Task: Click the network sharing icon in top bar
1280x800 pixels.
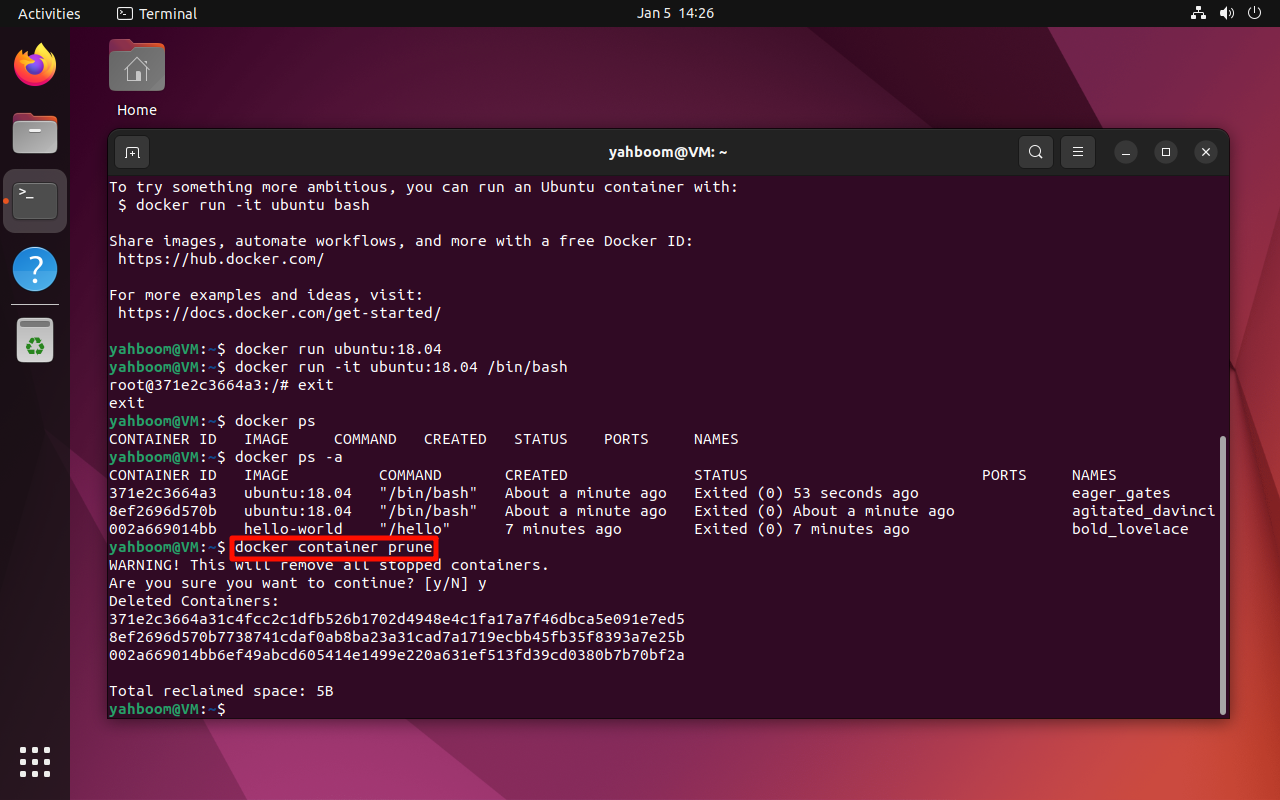Action: point(1198,13)
